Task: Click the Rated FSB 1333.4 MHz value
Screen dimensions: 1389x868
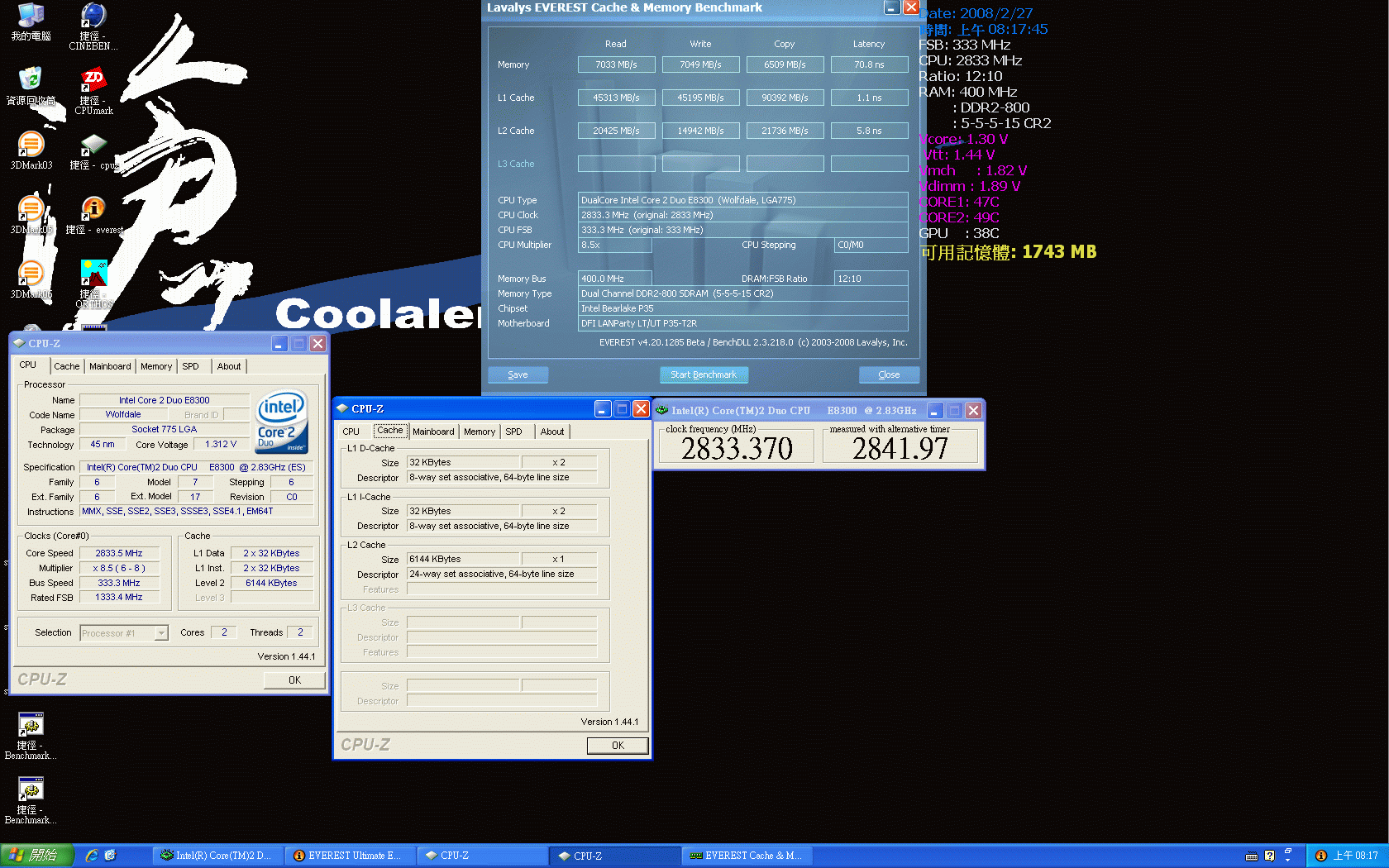Action: [119, 597]
